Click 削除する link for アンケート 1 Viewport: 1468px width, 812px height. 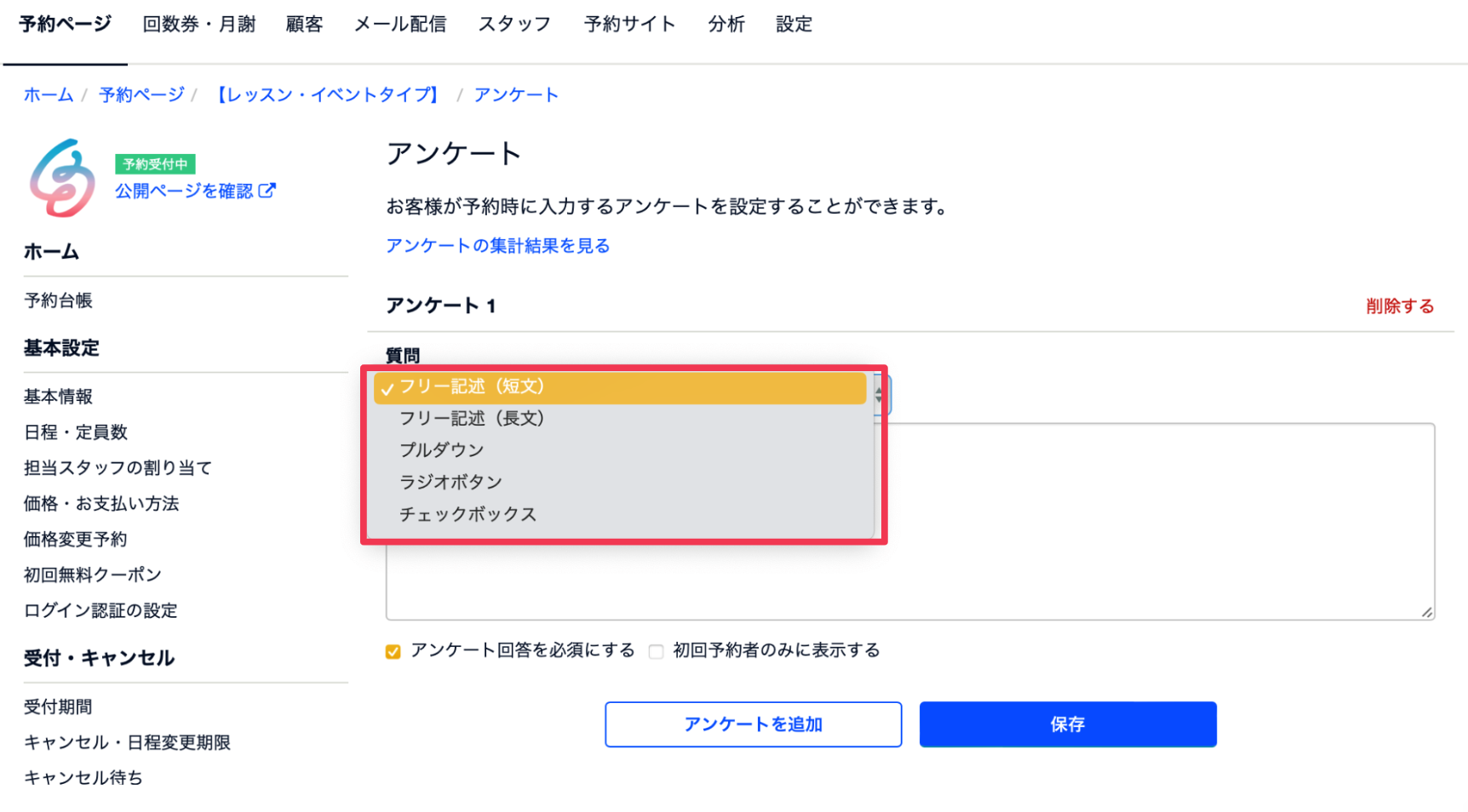pyautogui.click(x=1400, y=306)
